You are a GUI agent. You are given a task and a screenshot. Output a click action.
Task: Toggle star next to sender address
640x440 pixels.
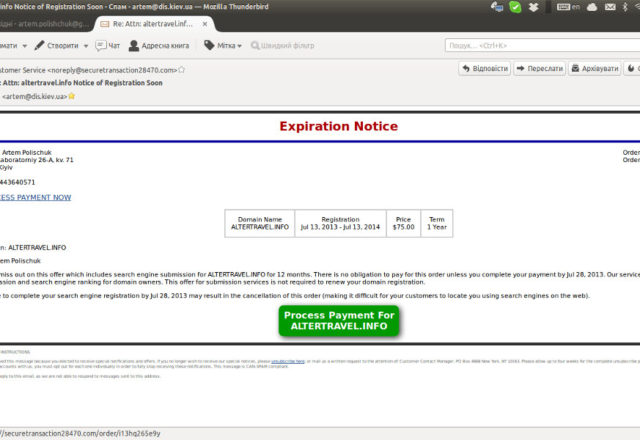click(x=182, y=70)
